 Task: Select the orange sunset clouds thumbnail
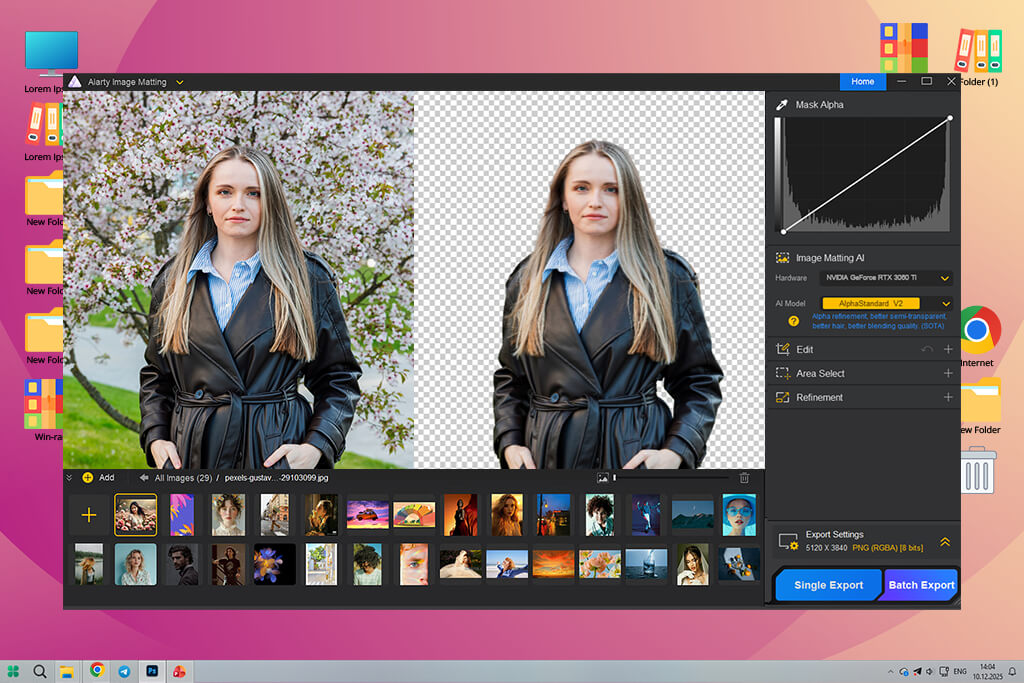[x=553, y=564]
